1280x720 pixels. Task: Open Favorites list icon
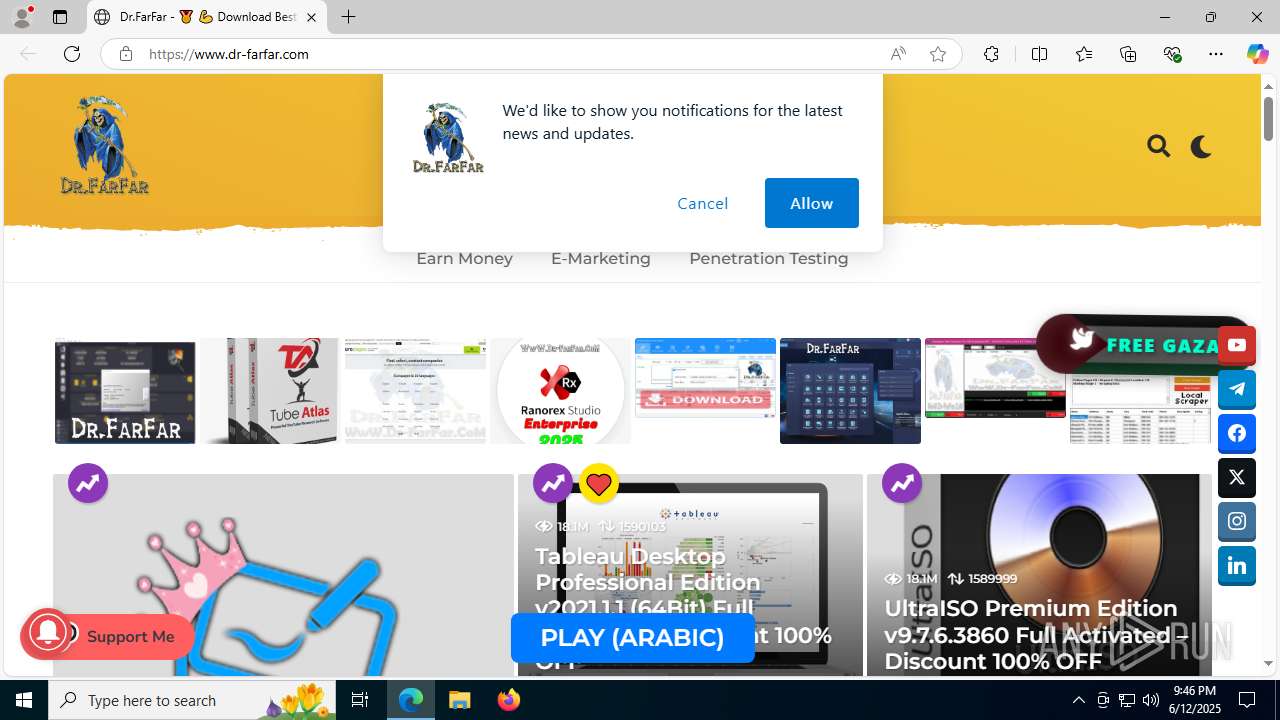[1084, 54]
